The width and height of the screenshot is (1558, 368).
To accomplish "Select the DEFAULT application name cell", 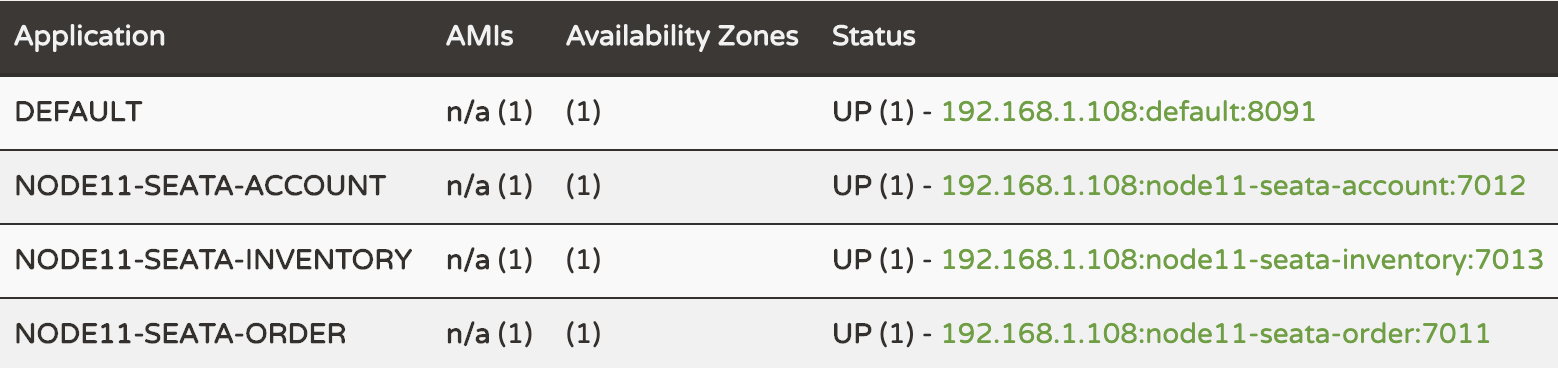I will (x=78, y=111).
